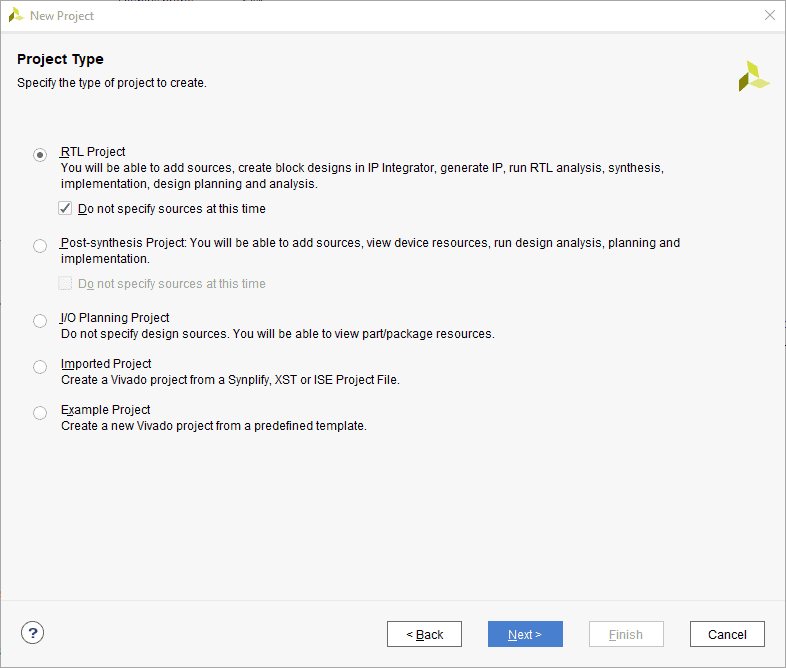
Task: Uncheck 'Do not specify sources' under RTL Project
Action: tap(66, 209)
